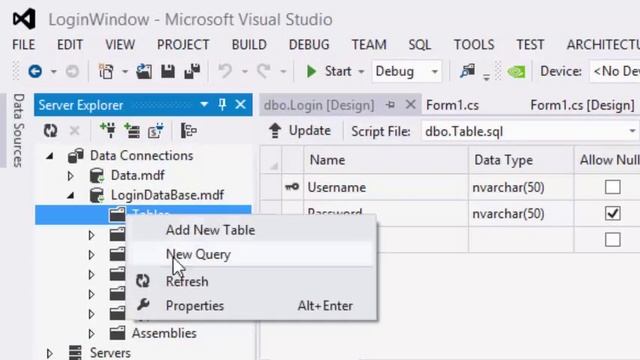Choose New Query from context menu
This screenshot has height=360, width=640.
click(x=251, y=254)
